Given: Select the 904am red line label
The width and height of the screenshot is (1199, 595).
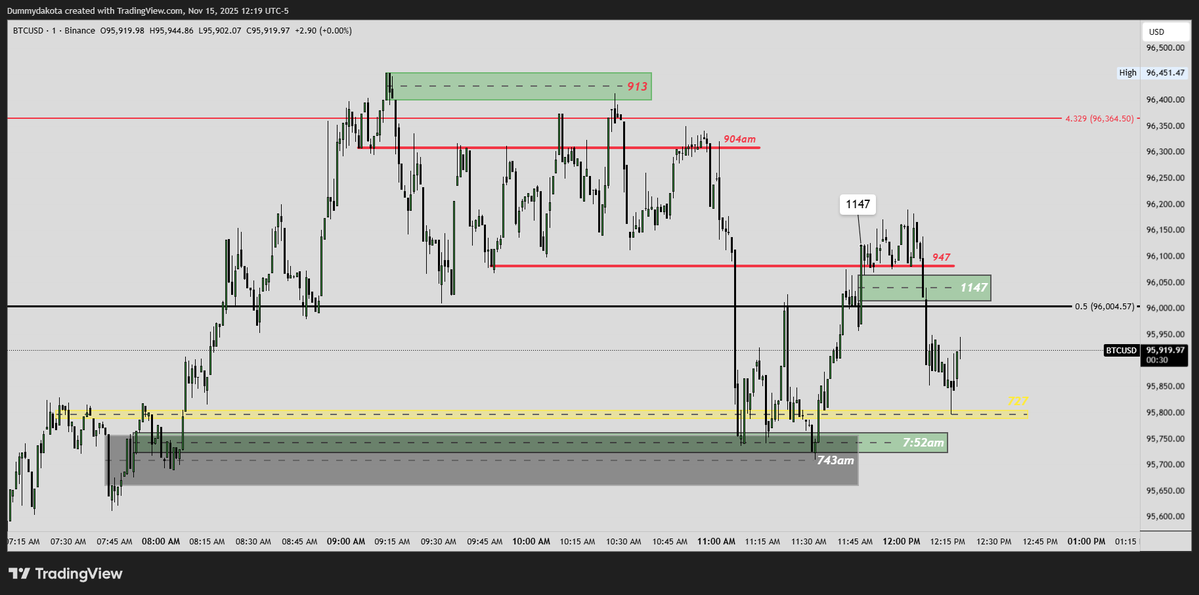Looking at the screenshot, I should tap(739, 139).
